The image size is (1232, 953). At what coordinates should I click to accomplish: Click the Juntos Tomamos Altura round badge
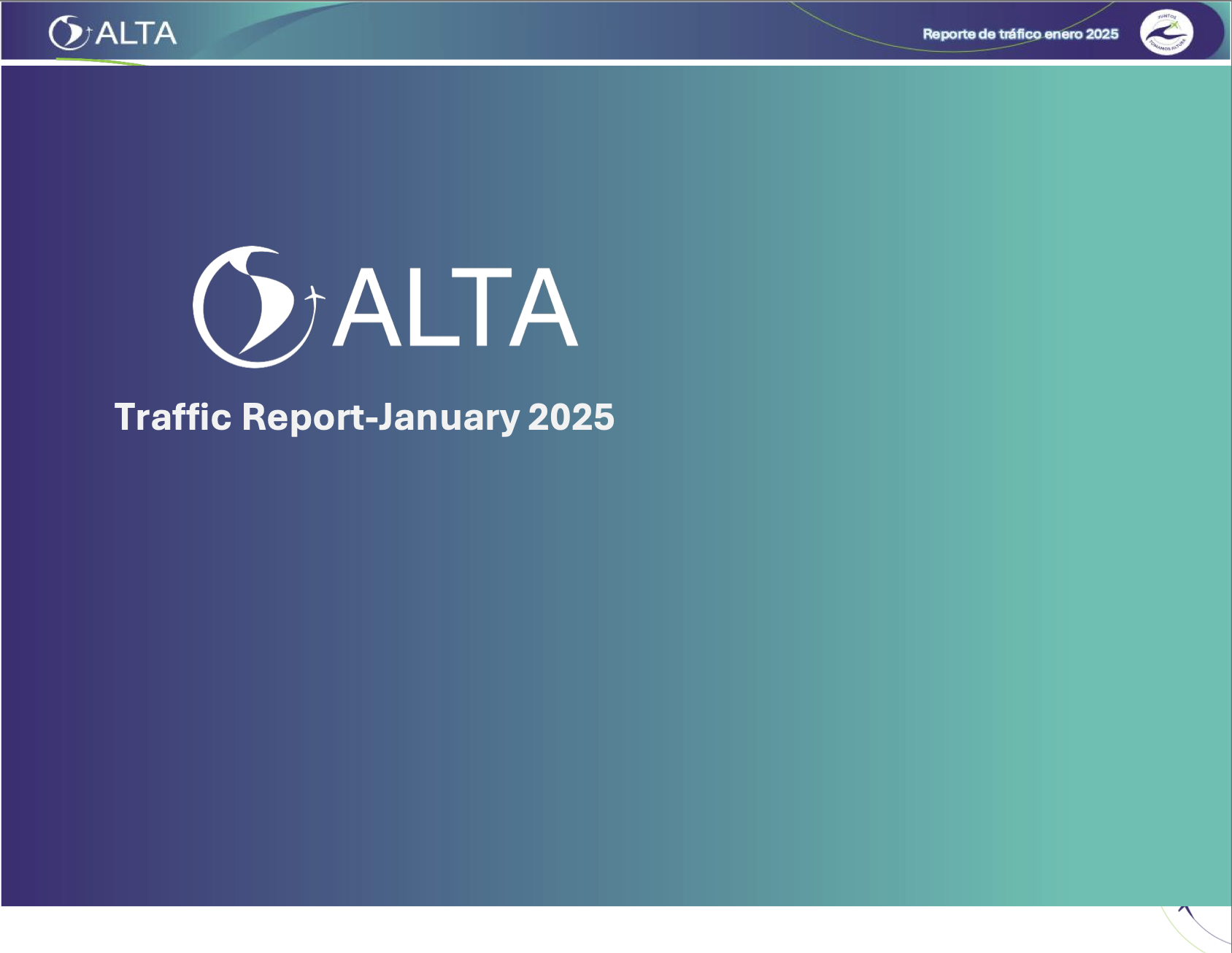tap(1166, 33)
